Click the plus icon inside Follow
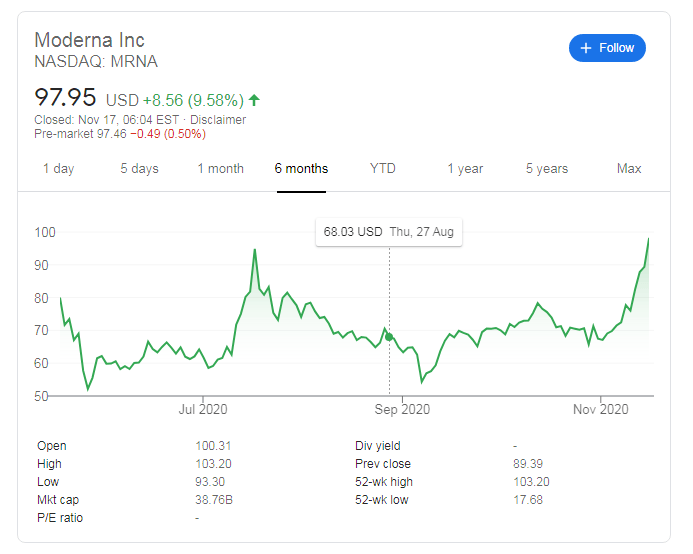Viewport: 693px width, 554px height. [x=586, y=48]
